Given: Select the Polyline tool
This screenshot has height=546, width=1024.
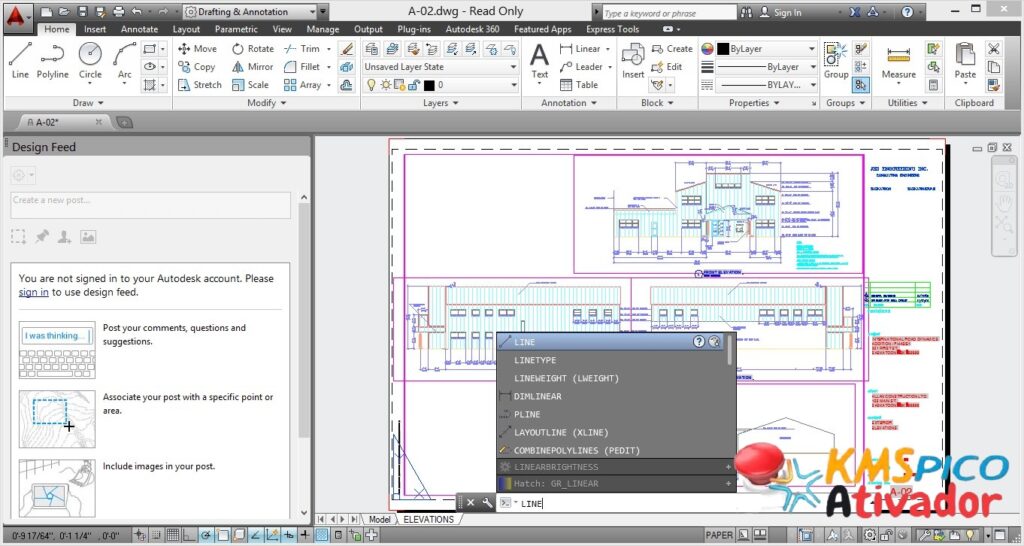Looking at the screenshot, I should point(52,61).
